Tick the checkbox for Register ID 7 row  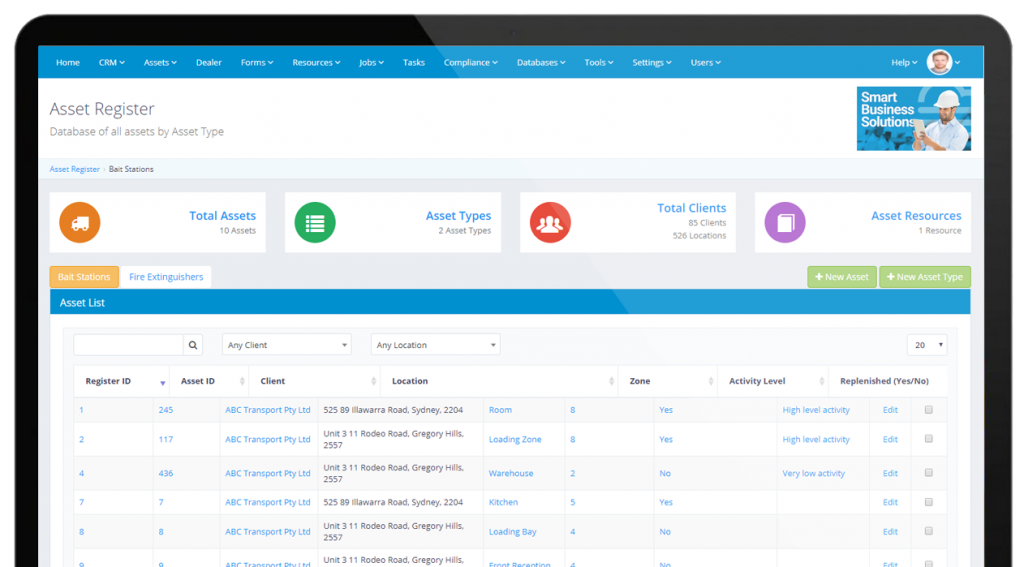[x=929, y=502]
